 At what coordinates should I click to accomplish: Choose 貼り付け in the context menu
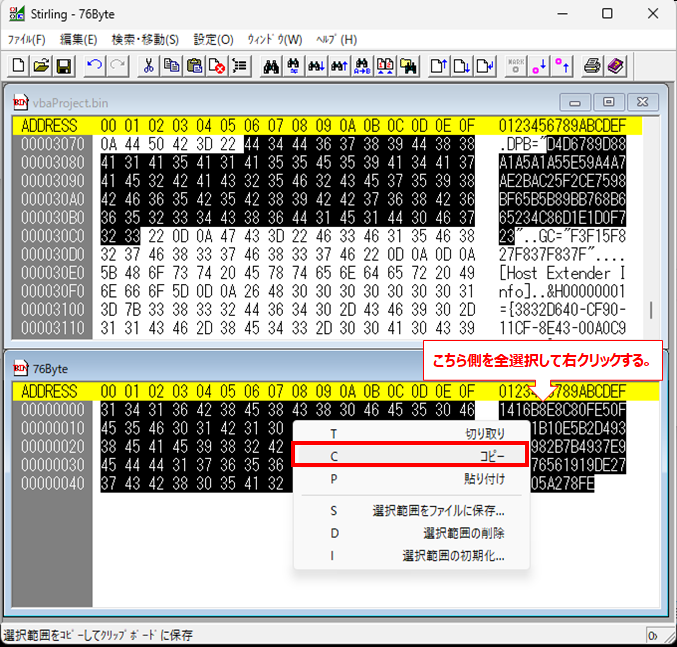pos(411,479)
